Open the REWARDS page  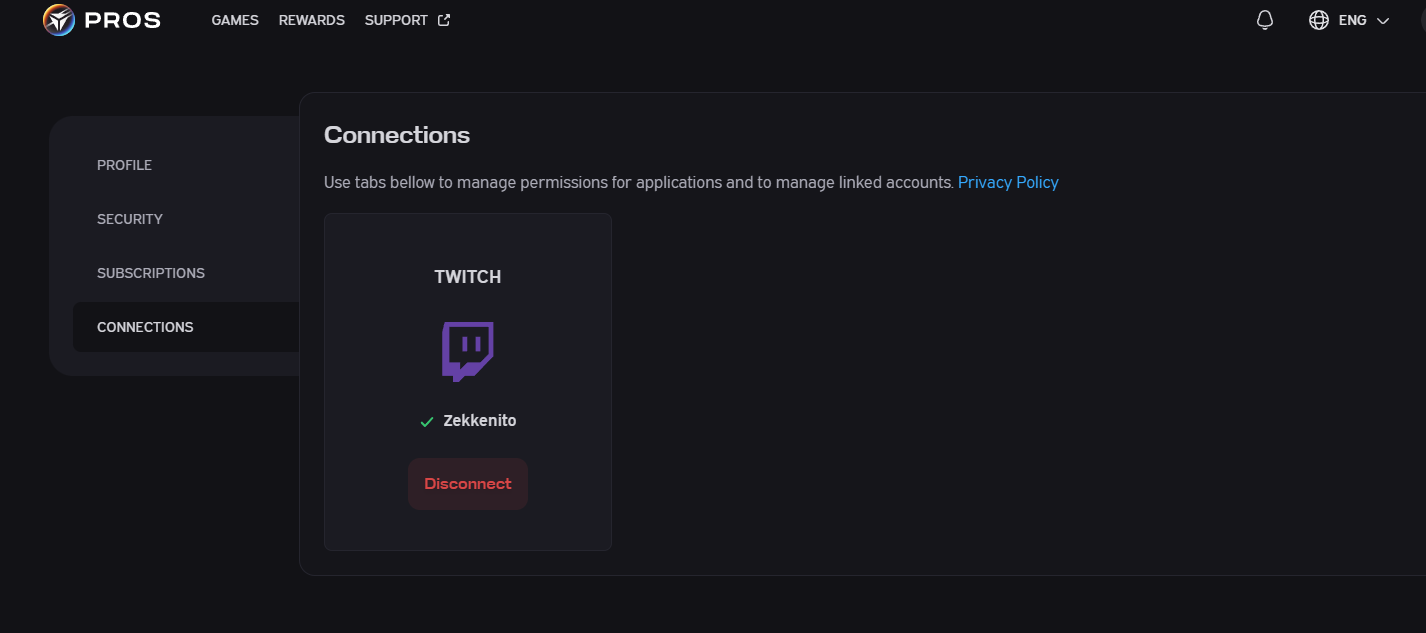click(x=311, y=19)
